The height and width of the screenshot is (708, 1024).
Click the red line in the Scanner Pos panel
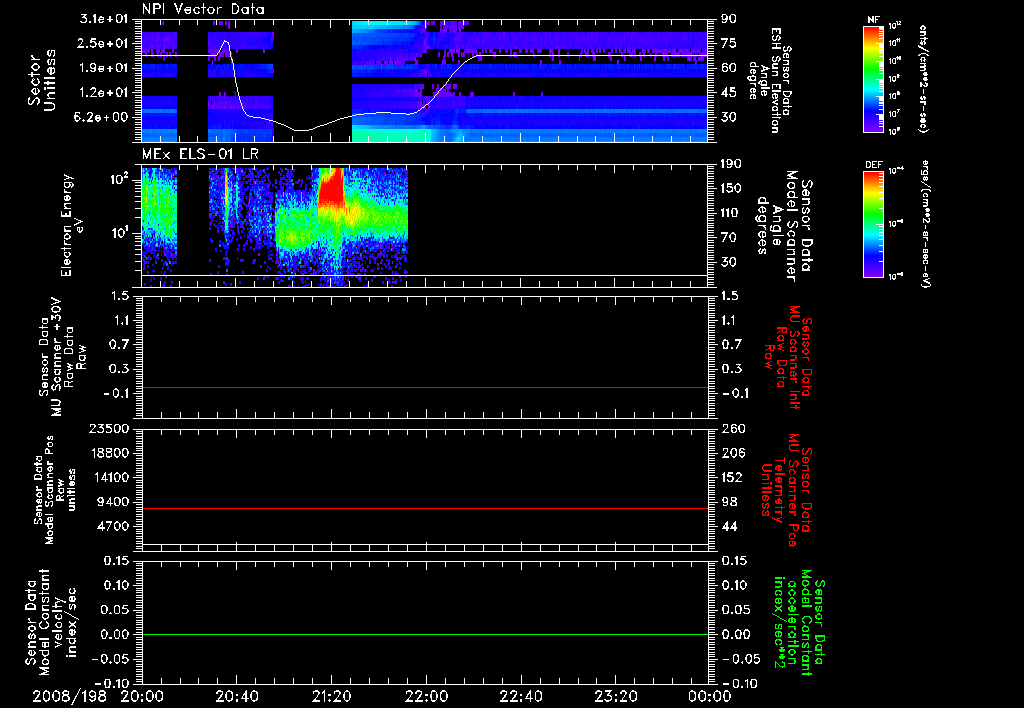tap(425, 508)
